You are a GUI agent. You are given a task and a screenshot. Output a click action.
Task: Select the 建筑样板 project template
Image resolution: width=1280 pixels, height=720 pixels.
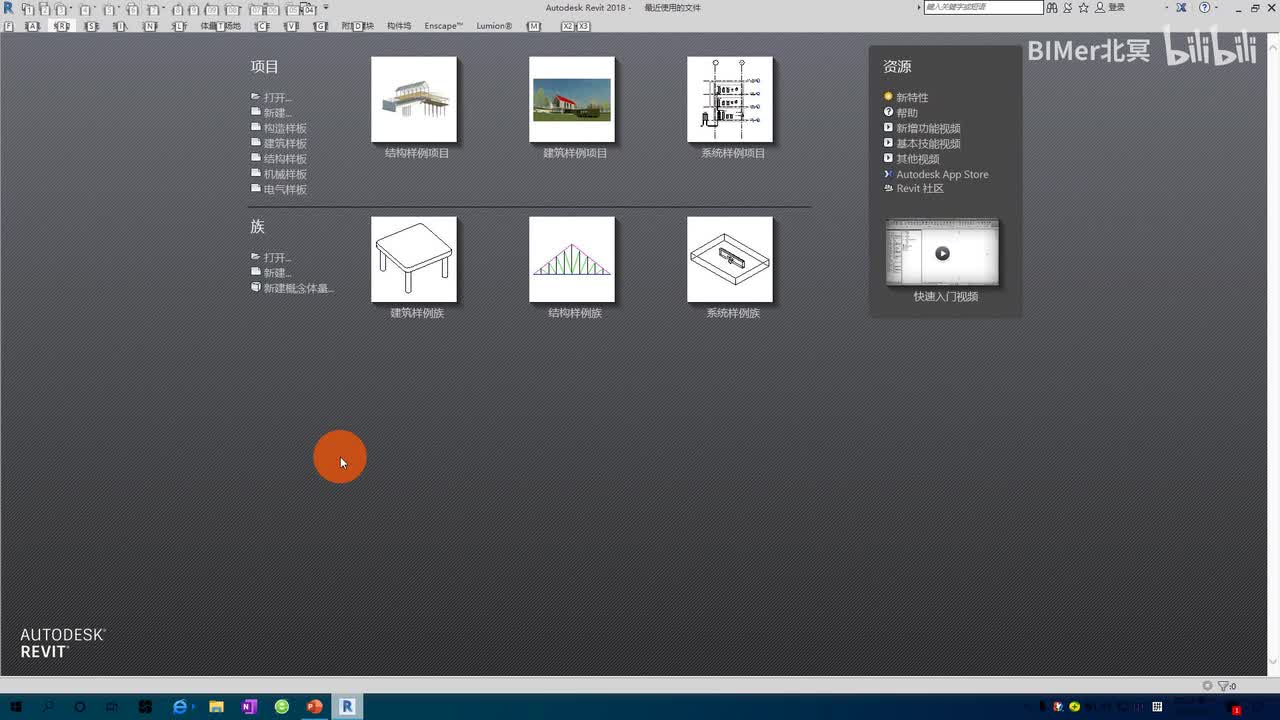coord(279,144)
